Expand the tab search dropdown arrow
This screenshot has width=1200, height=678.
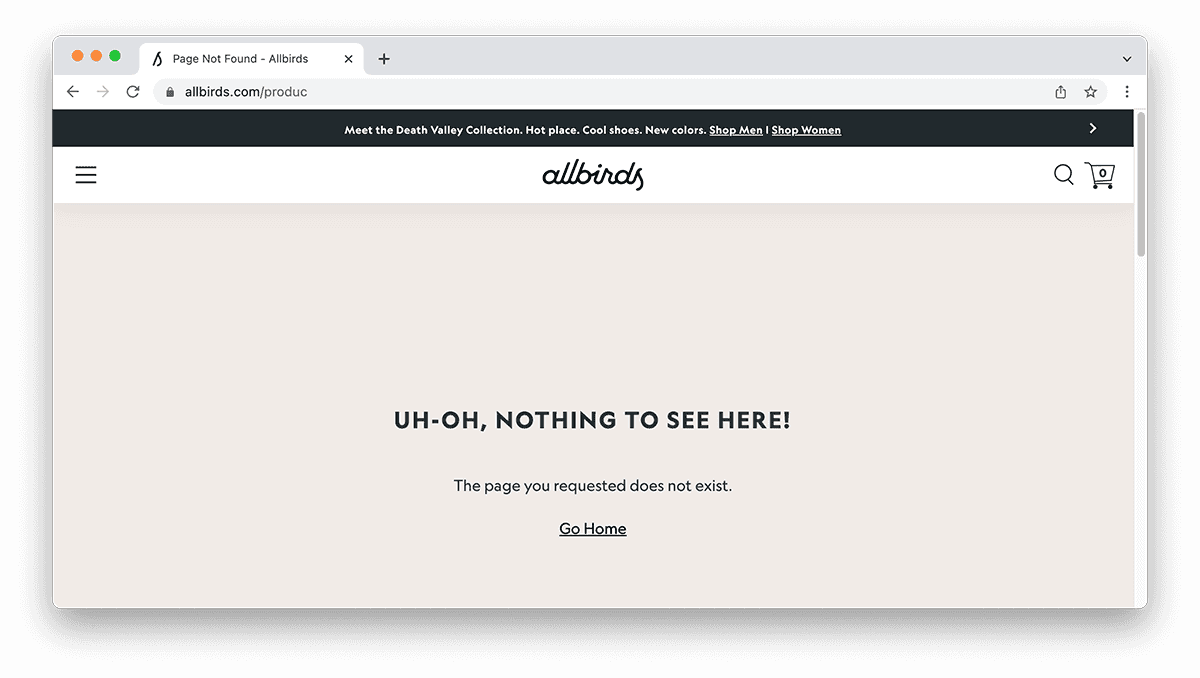click(x=1127, y=59)
